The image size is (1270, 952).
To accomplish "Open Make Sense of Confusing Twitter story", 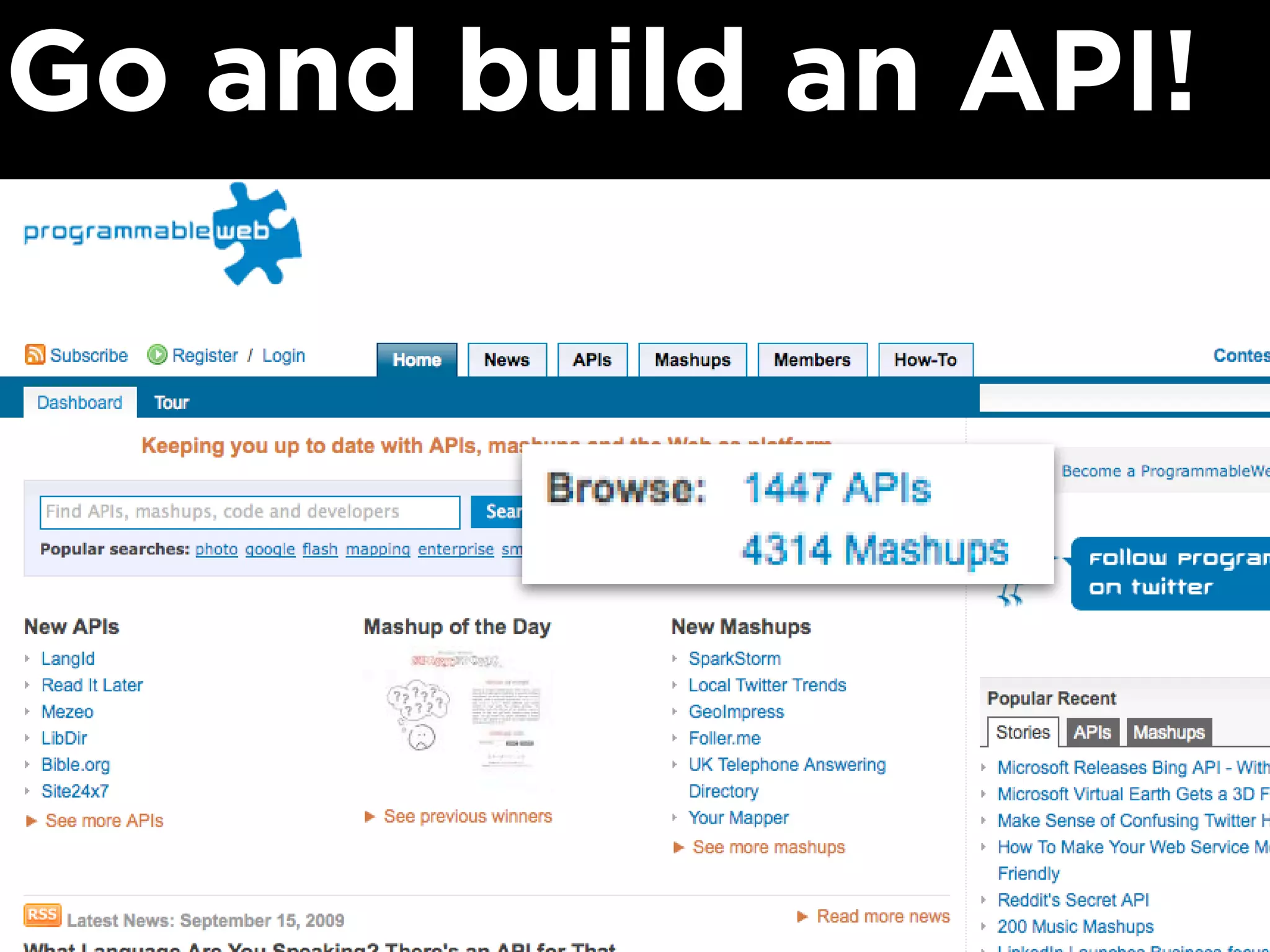I will (1134, 821).
